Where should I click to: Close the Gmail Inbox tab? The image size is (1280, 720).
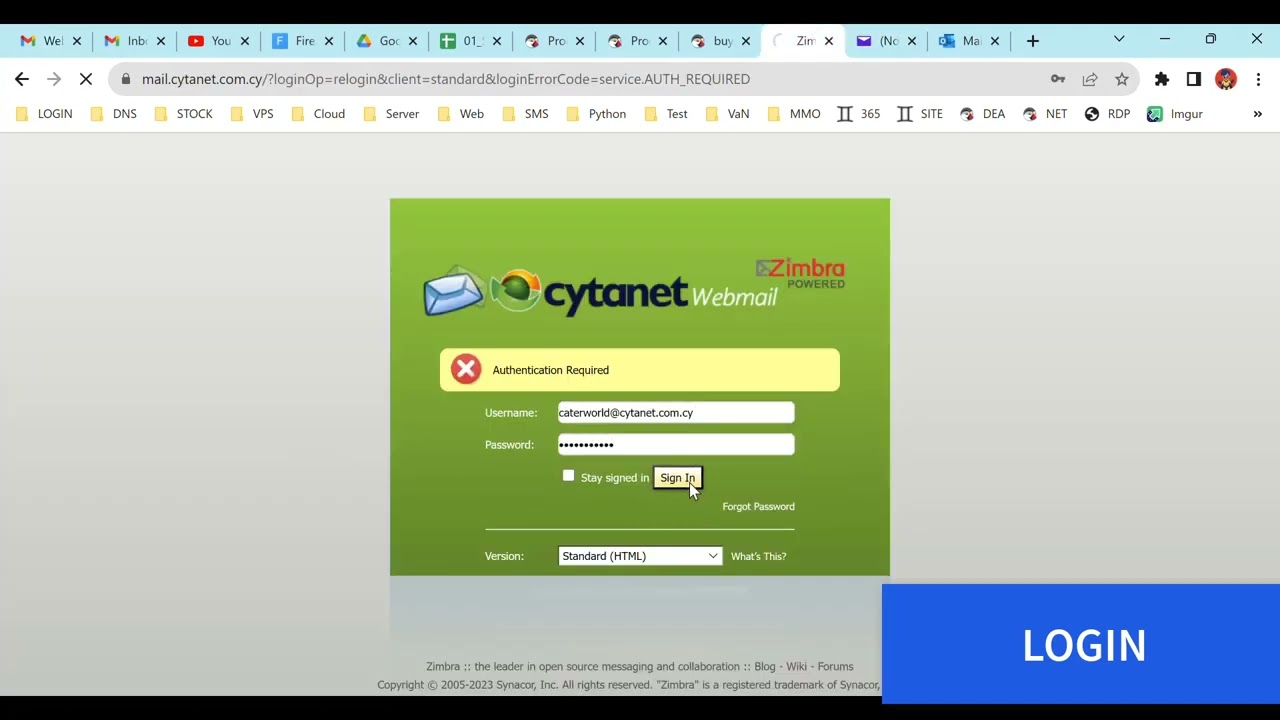pyautogui.click(x=160, y=41)
